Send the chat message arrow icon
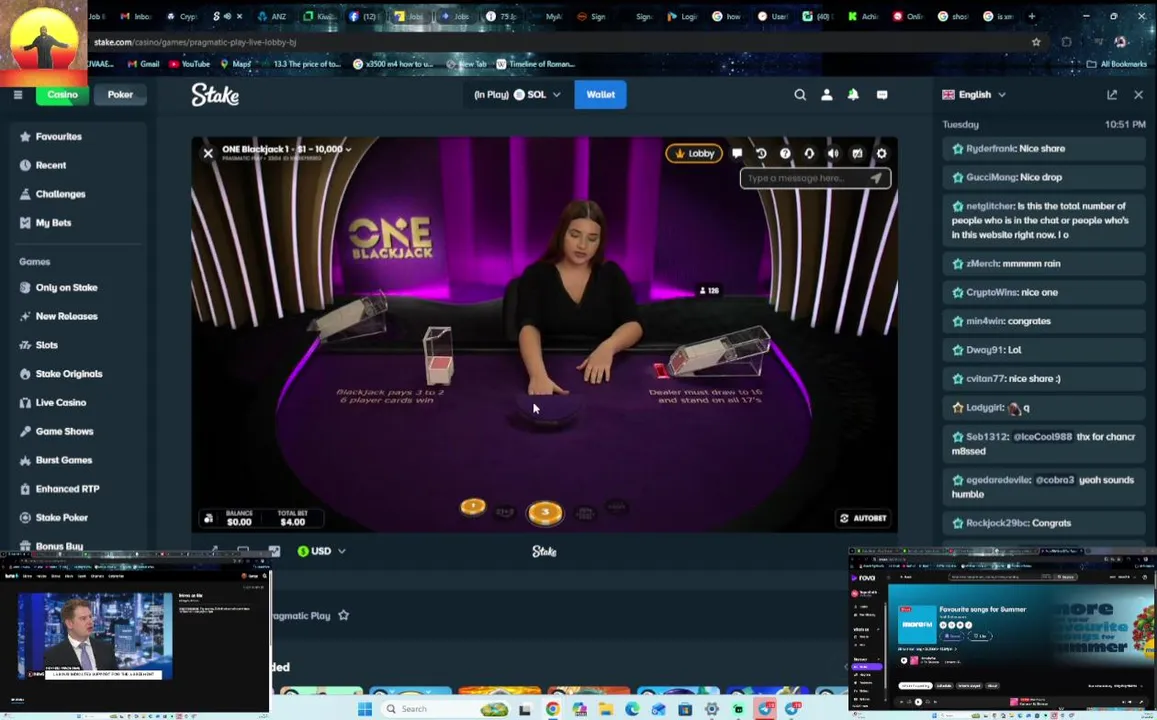 (876, 178)
